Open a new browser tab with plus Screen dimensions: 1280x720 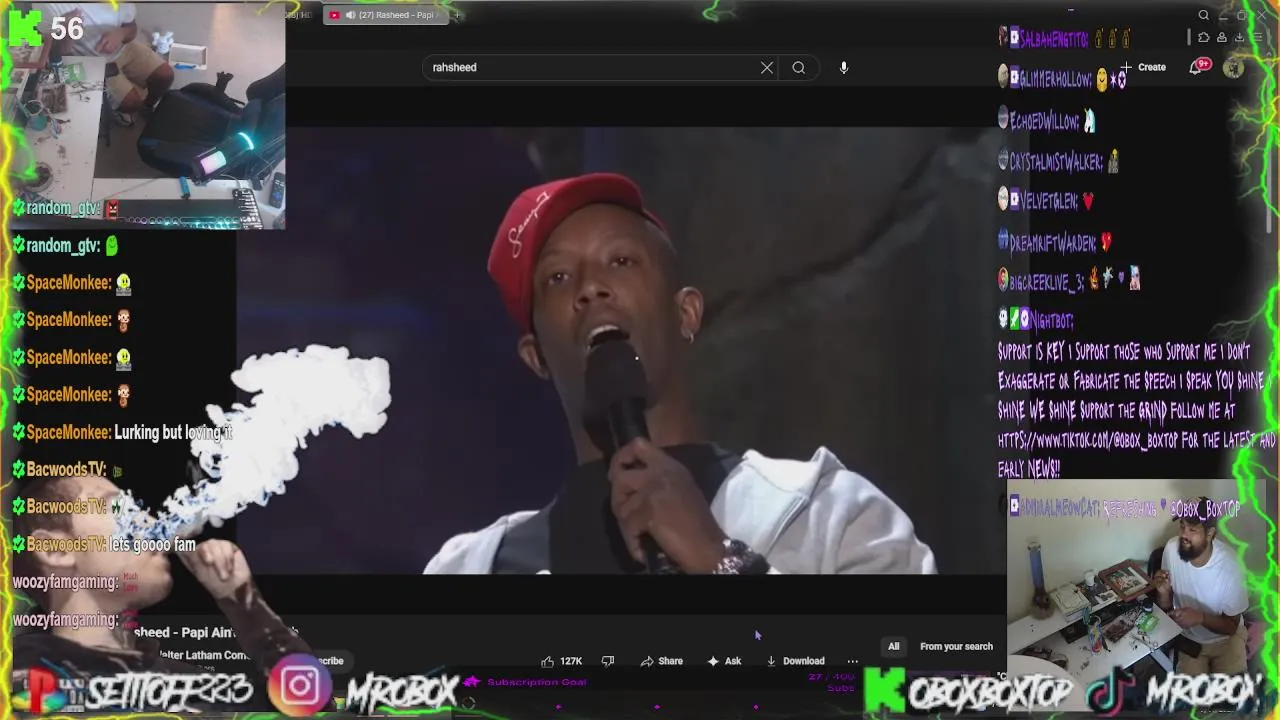[x=457, y=15]
